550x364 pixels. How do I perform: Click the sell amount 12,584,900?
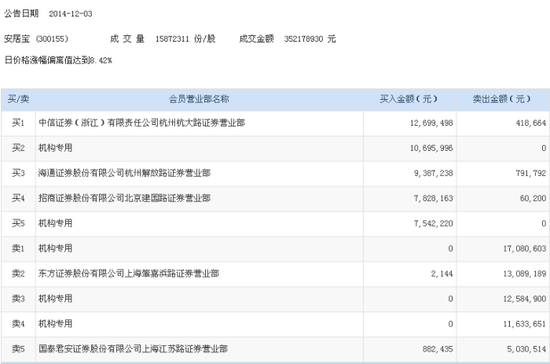pyautogui.click(x=525, y=299)
